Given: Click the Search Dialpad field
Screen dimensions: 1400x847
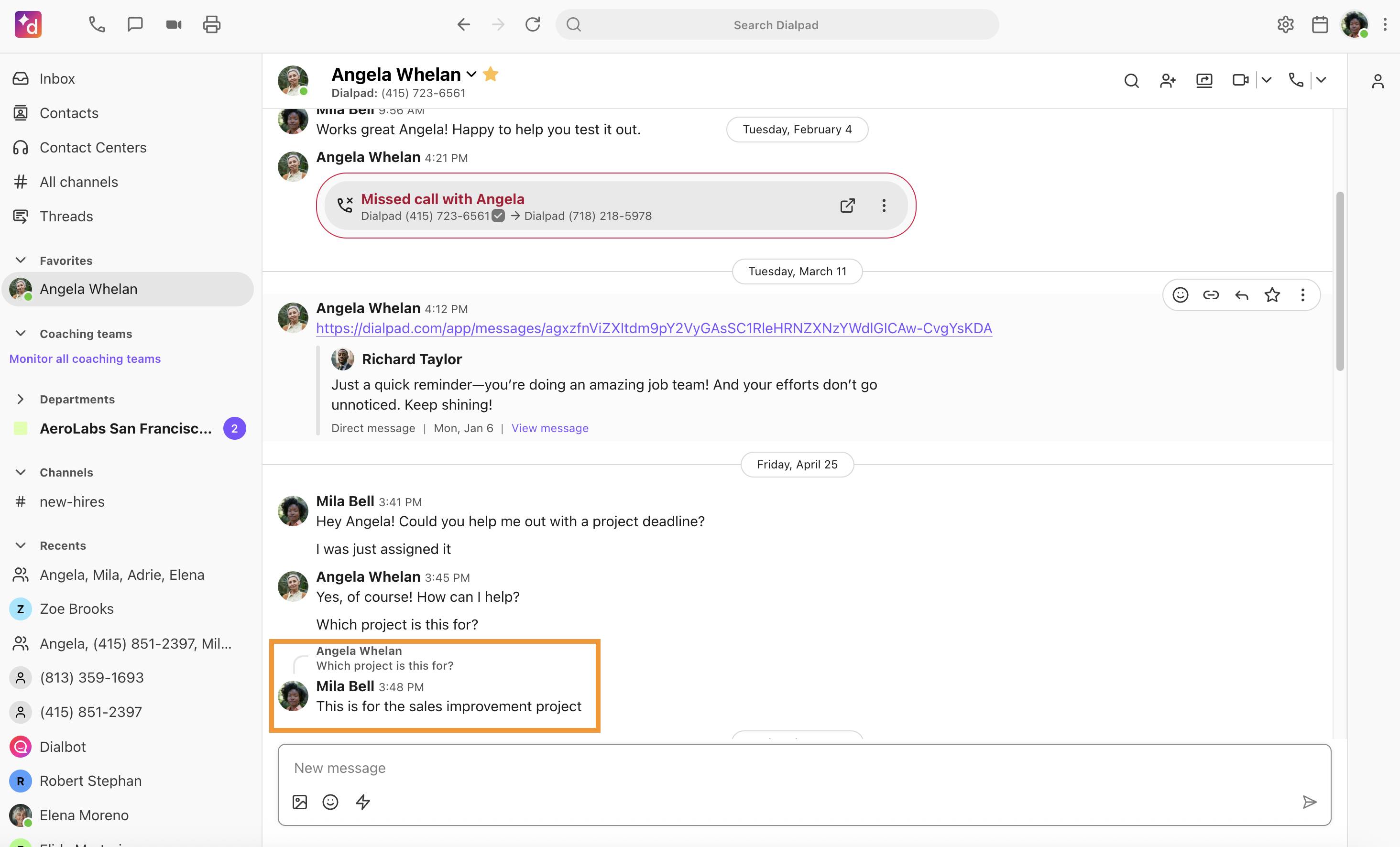Looking at the screenshot, I should 777,24.
